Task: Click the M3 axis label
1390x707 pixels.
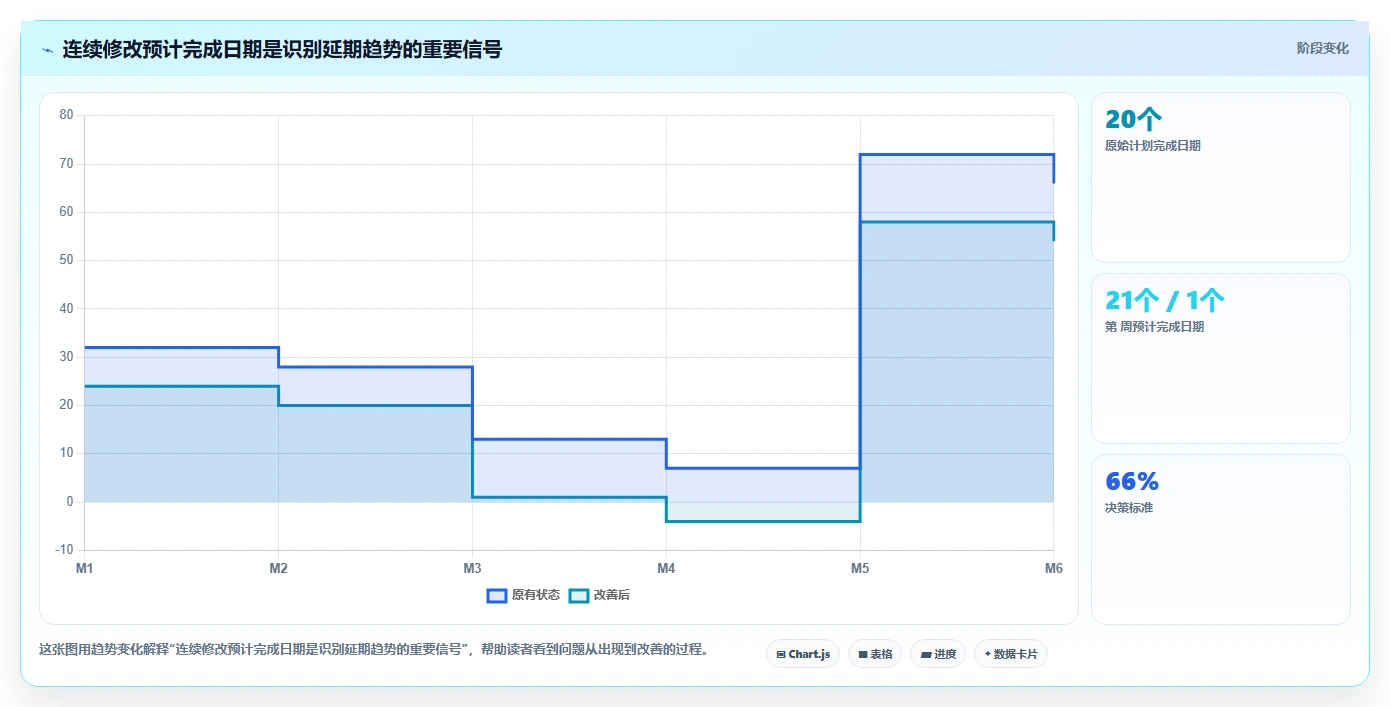Action: pos(472,569)
